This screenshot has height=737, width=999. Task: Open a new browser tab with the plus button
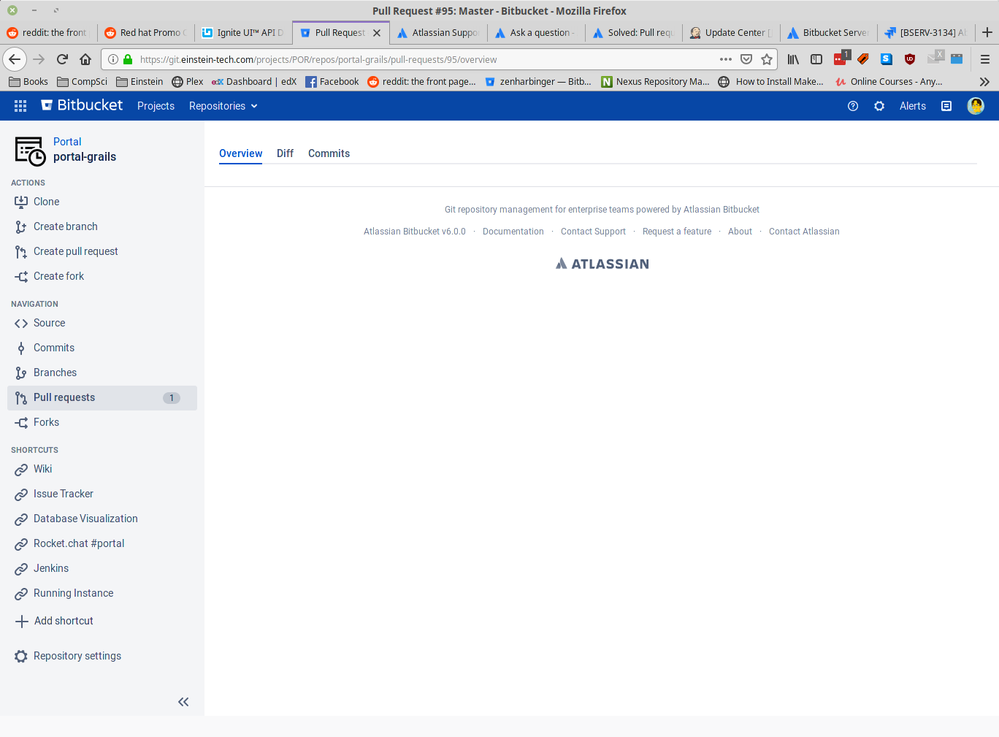click(987, 32)
